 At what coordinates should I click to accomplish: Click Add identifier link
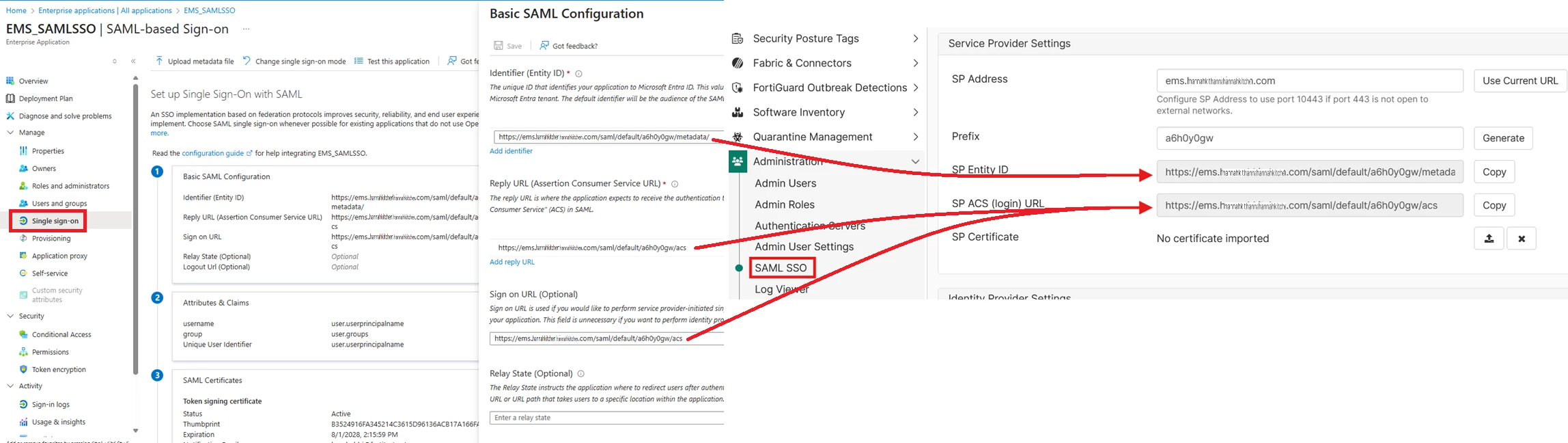[511, 151]
